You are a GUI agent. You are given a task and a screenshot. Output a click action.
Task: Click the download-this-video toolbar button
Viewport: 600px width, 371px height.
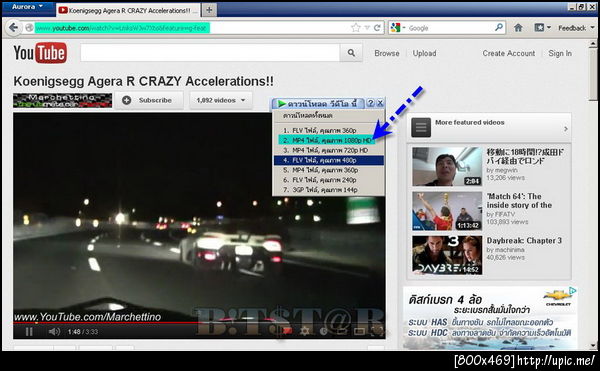point(318,103)
